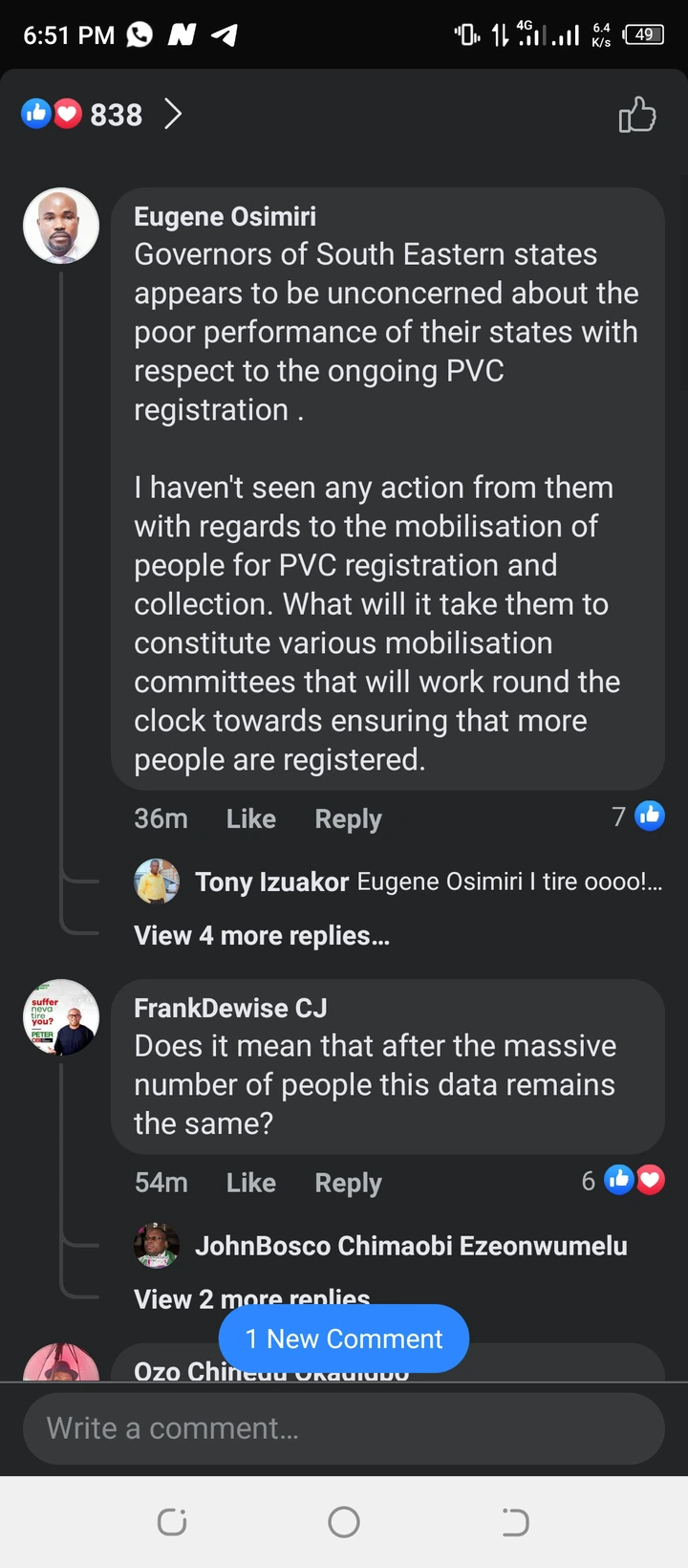688x1568 pixels.
Task: Reply to Eugene Osimiri's comment
Action: tap(348, 818)
